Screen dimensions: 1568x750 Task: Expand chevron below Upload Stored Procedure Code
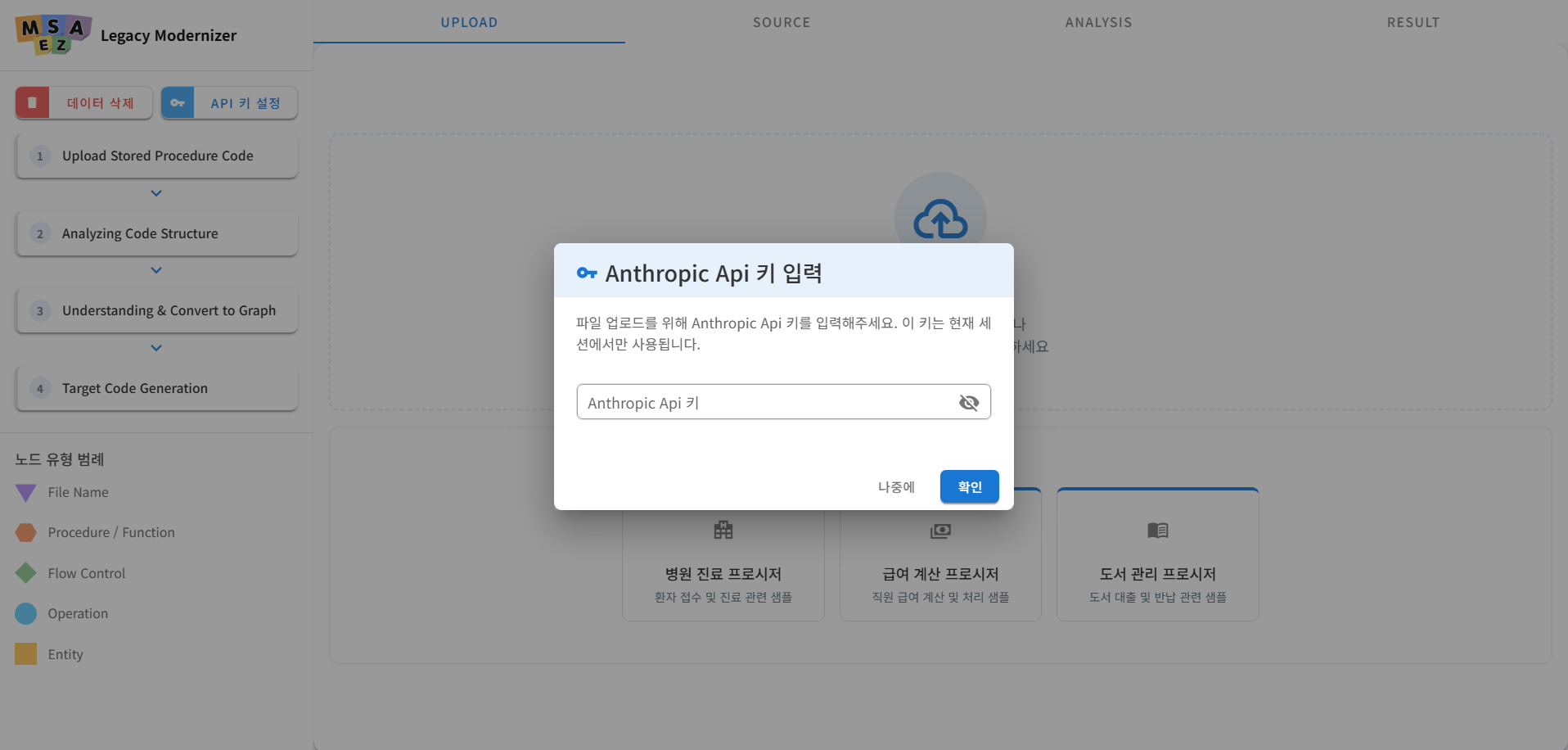(x=156, y=193)
